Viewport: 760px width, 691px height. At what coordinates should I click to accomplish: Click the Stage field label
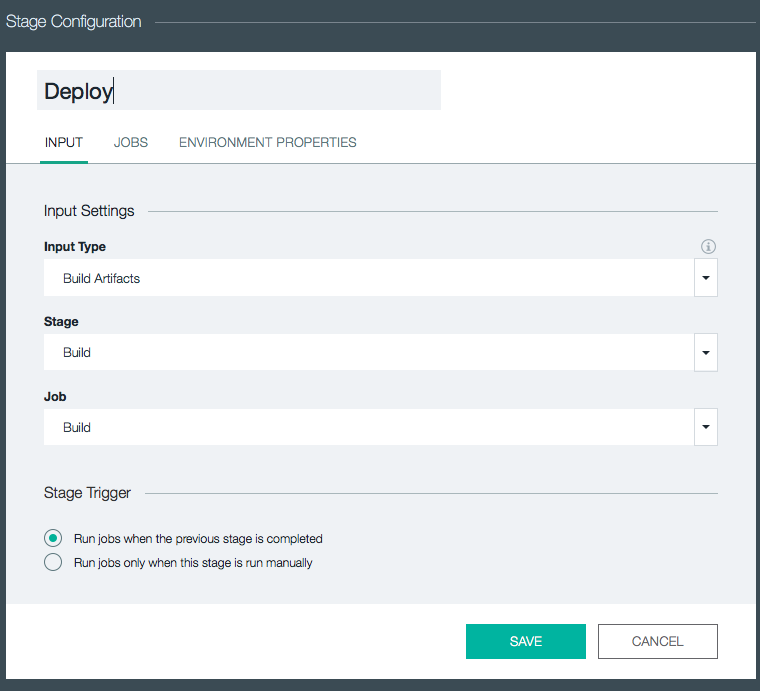[x=61, y=322]
